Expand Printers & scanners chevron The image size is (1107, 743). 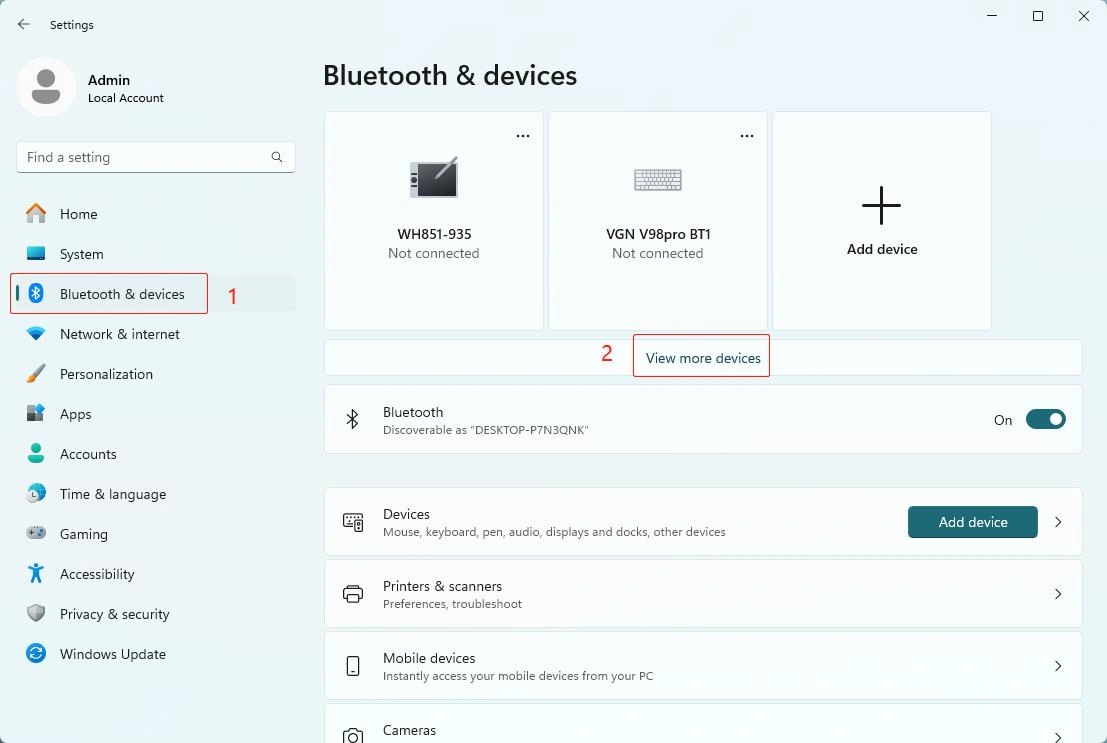coord(1058,594)
